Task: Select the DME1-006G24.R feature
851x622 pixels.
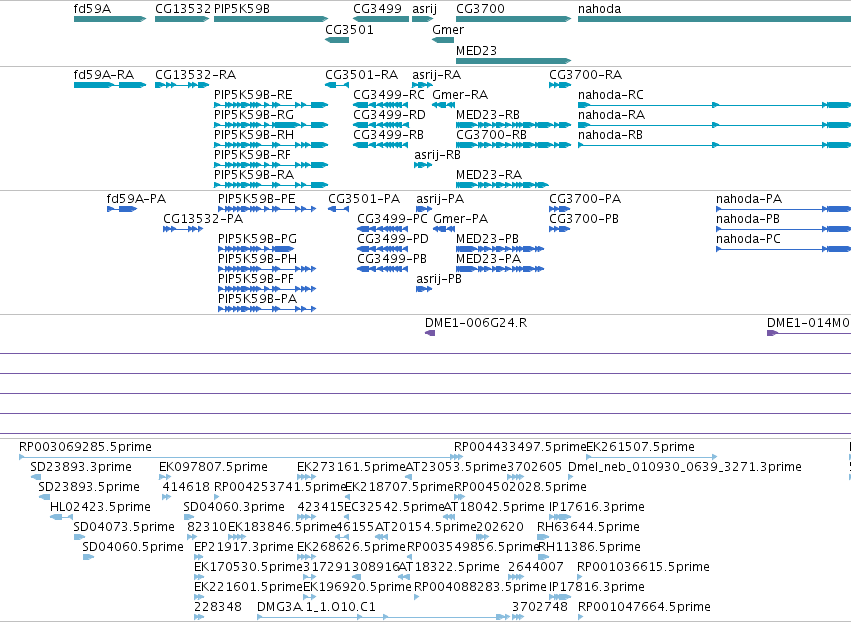Action: (476, 322)
